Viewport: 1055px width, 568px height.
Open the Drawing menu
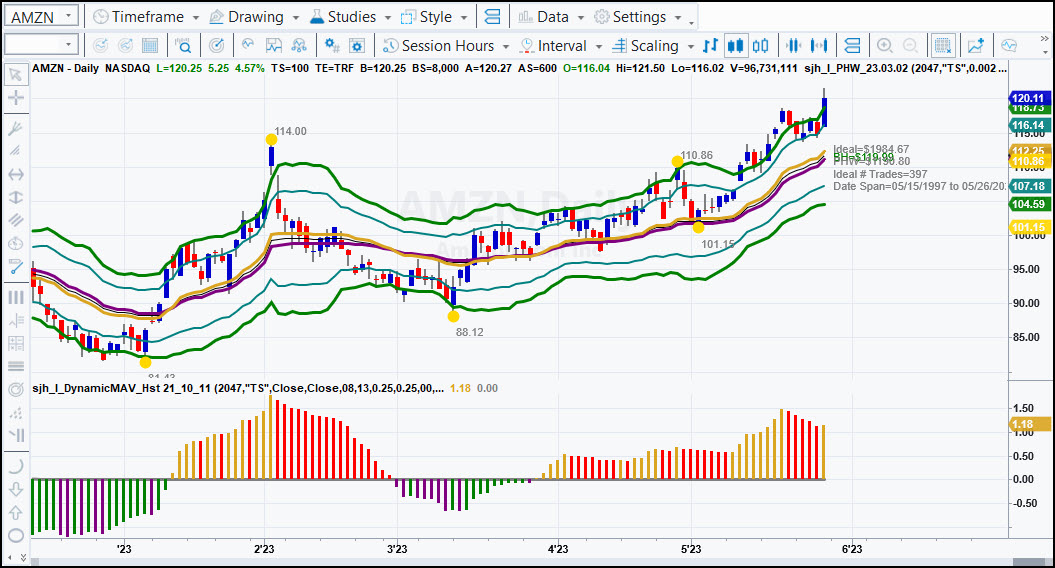[x=247, y=17]
